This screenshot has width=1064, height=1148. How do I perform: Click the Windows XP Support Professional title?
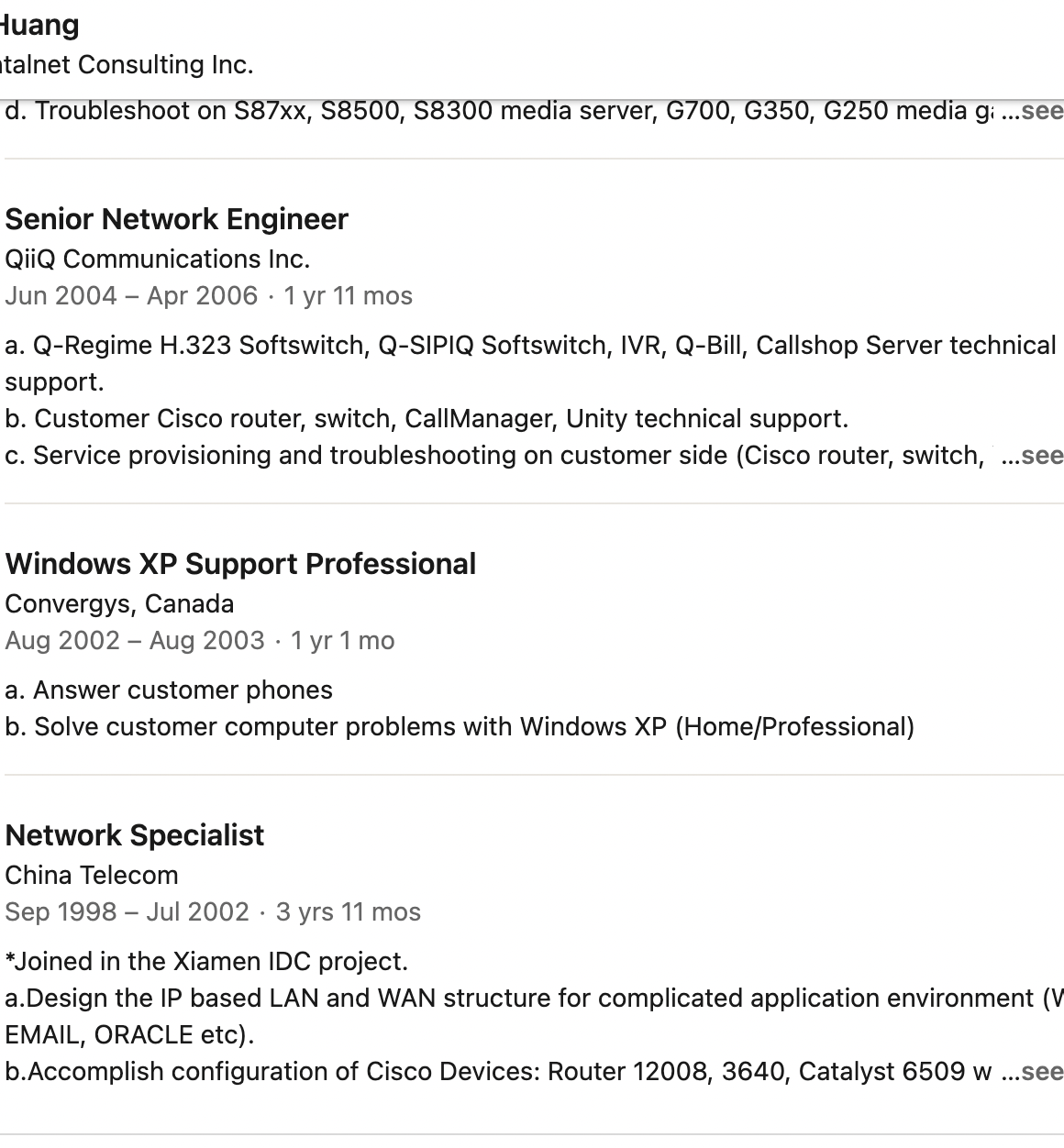pyautogui.click(x=240, y=564)
